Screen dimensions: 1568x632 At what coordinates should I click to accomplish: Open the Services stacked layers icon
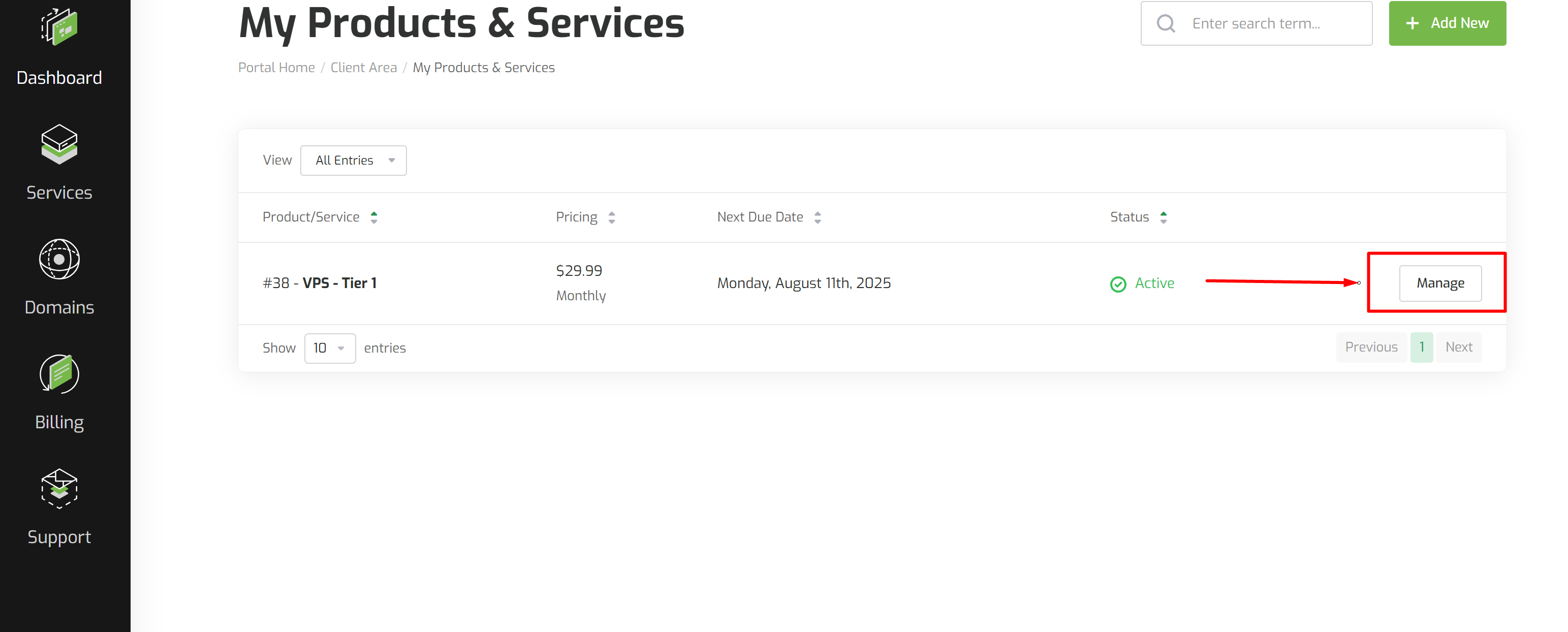(x=59, y=144)
